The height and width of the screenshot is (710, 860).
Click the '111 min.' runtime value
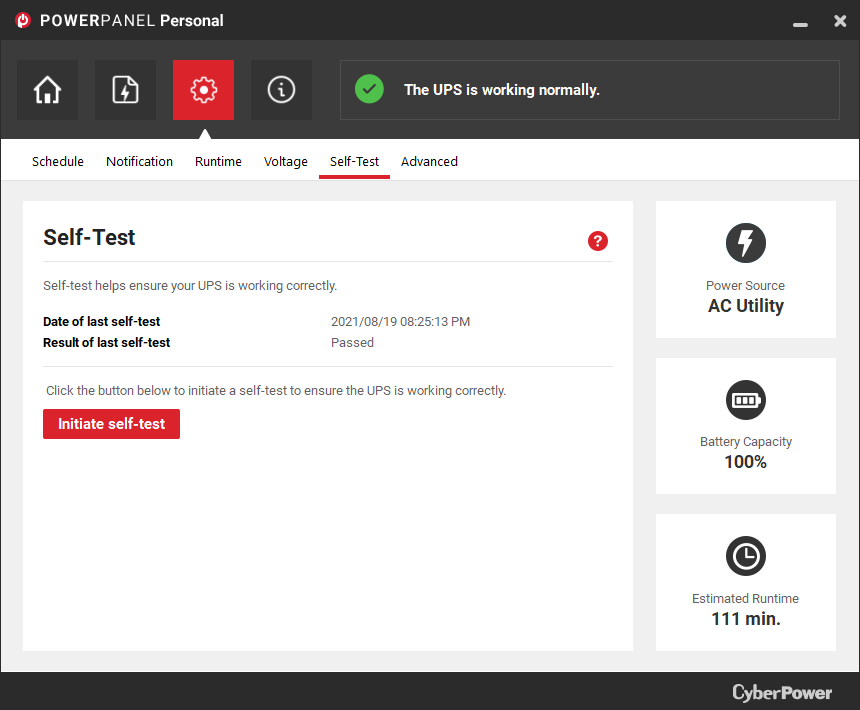click(746, 619)
